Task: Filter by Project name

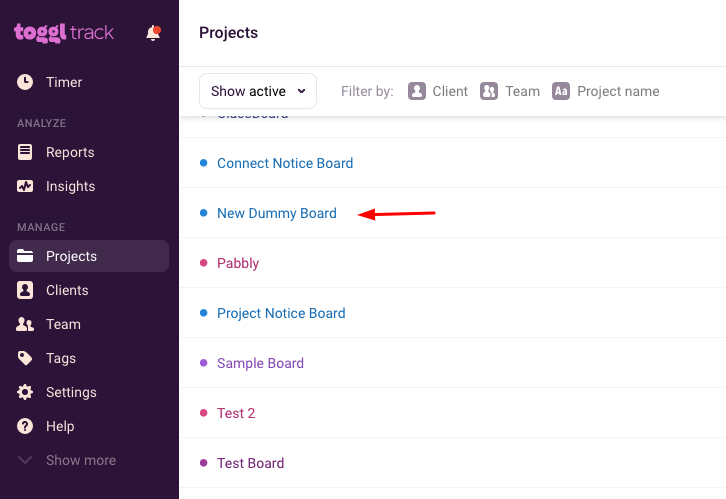Action: coord(606,91)
